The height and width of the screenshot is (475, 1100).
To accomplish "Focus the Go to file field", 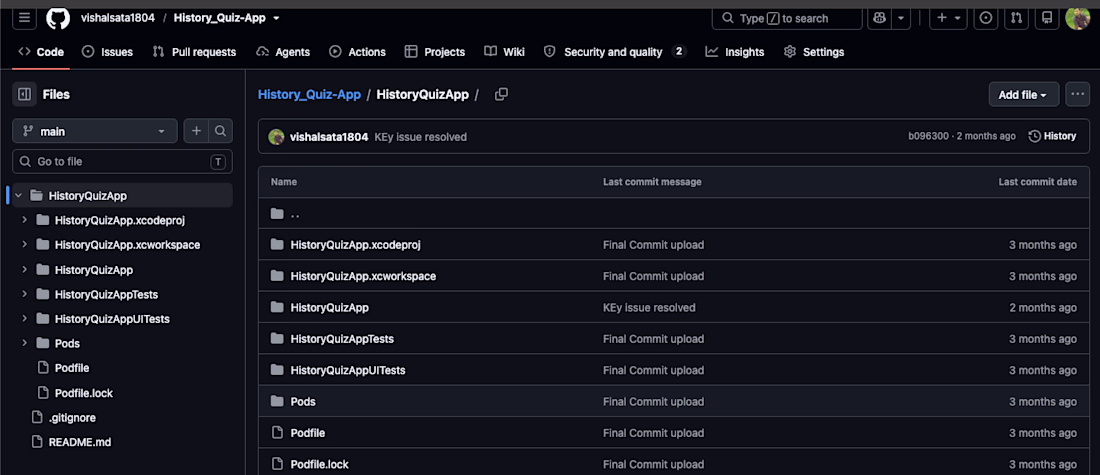I will (x=123, y=161).
